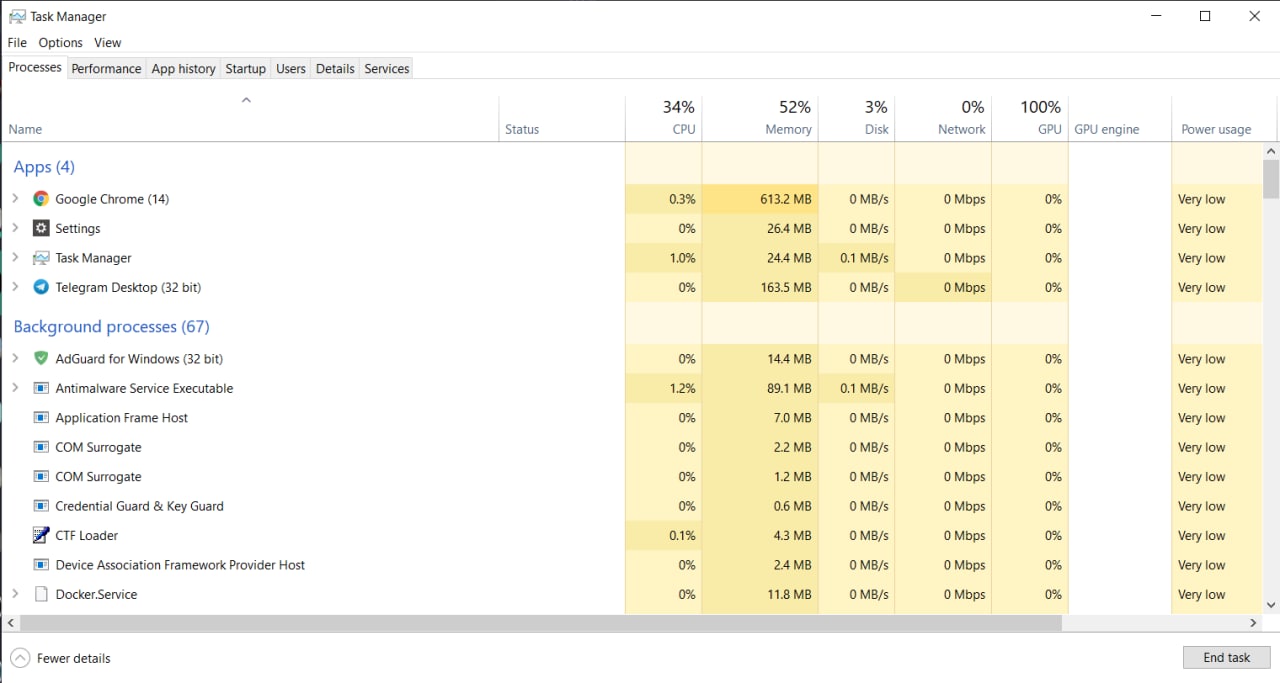
Task: Click the 26.4 MB memory cell
Action: pos(760,228)
